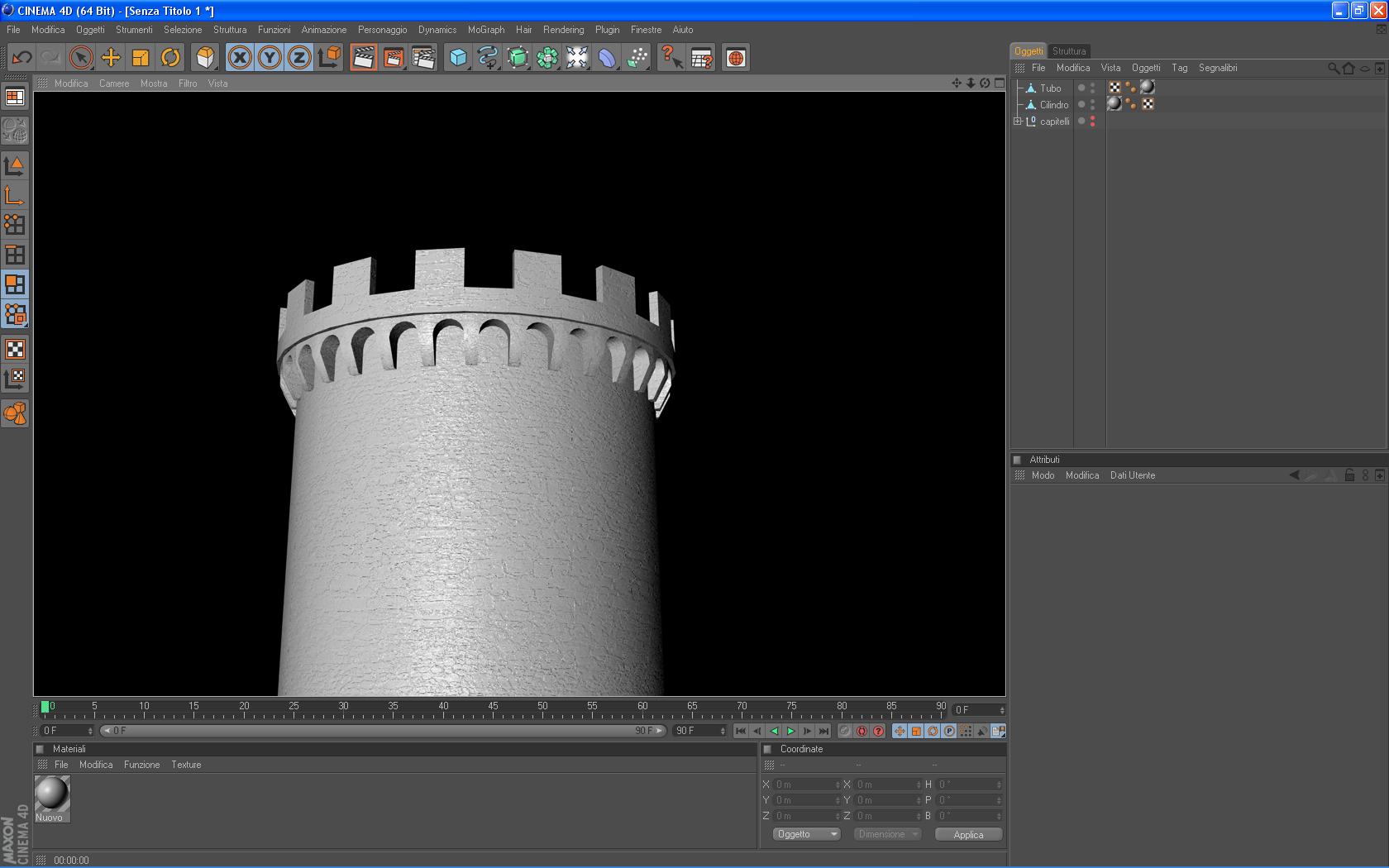
Task: Select the Nuovo material thumbnail
Action: pyautogui.click(x=52, y=794)
